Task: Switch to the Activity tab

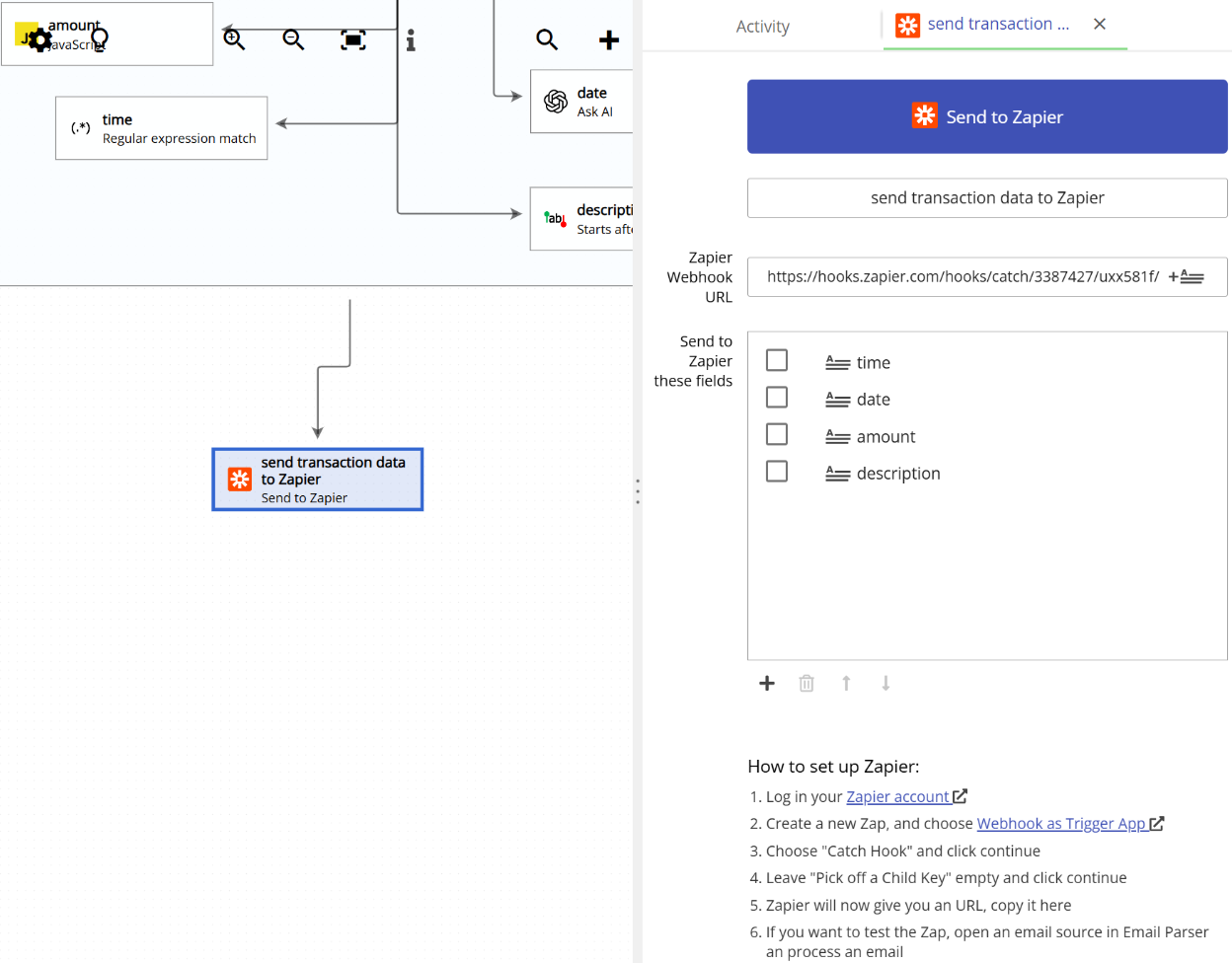Action: (x=762, y=26)
